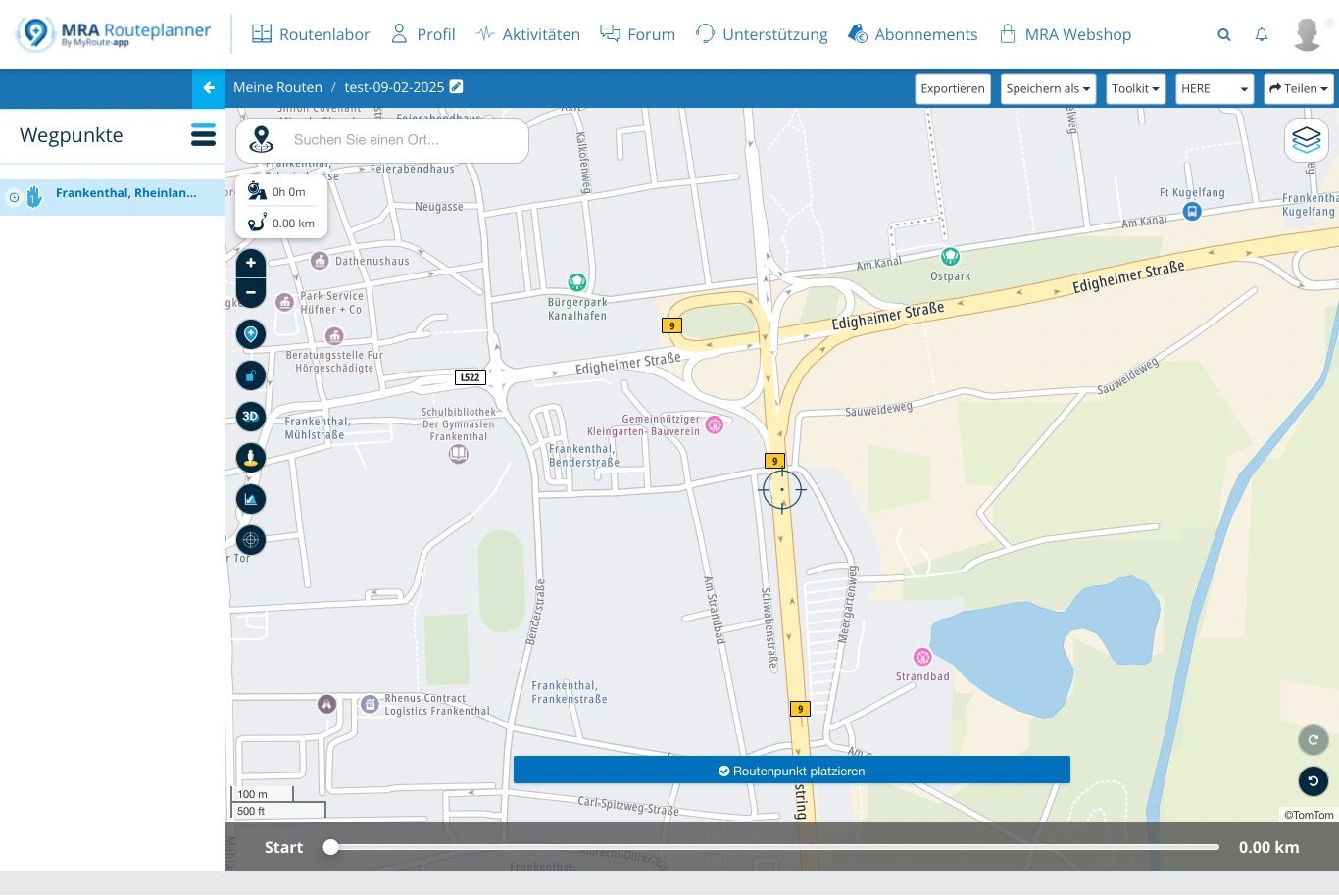Click Routenpunkt platzieren button

point(792,771)
